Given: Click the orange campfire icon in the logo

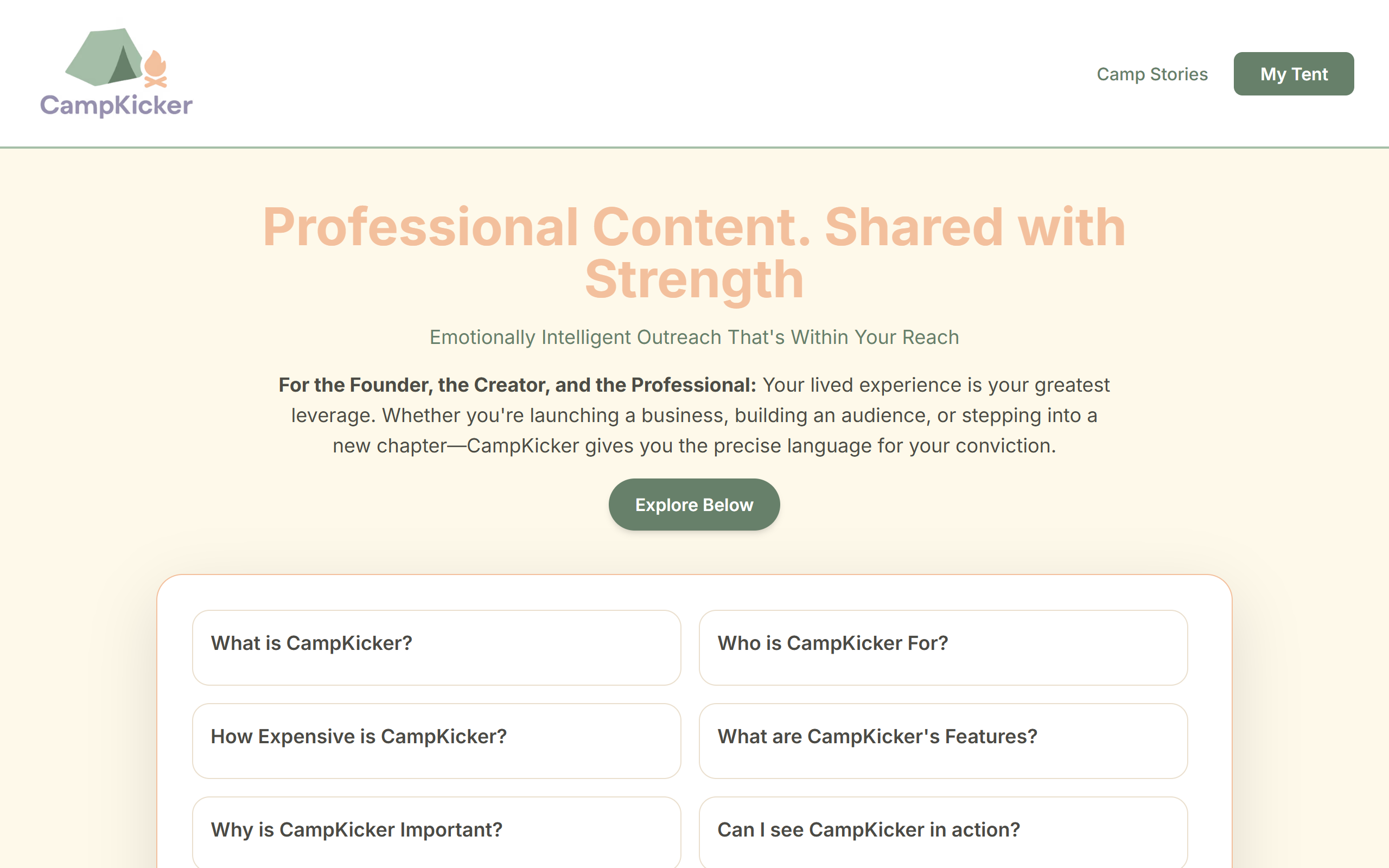Looking at the screenshot, I should [155, 69].
